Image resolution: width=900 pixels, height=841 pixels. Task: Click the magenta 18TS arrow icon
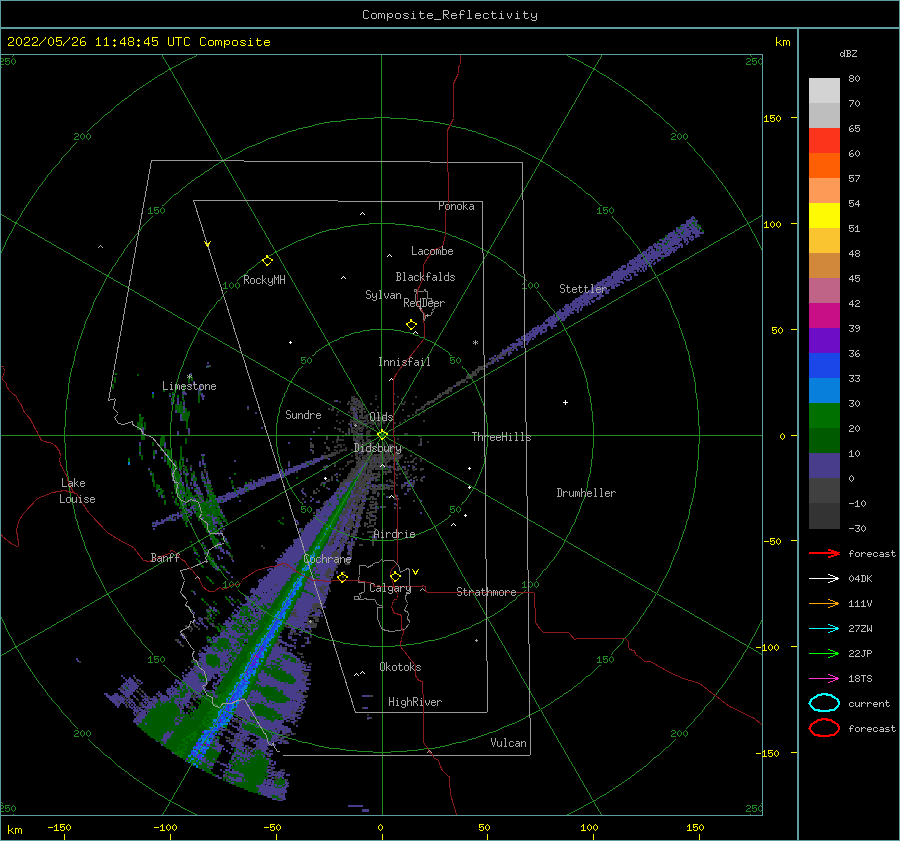pyautogui.click(x=824, y=679)
